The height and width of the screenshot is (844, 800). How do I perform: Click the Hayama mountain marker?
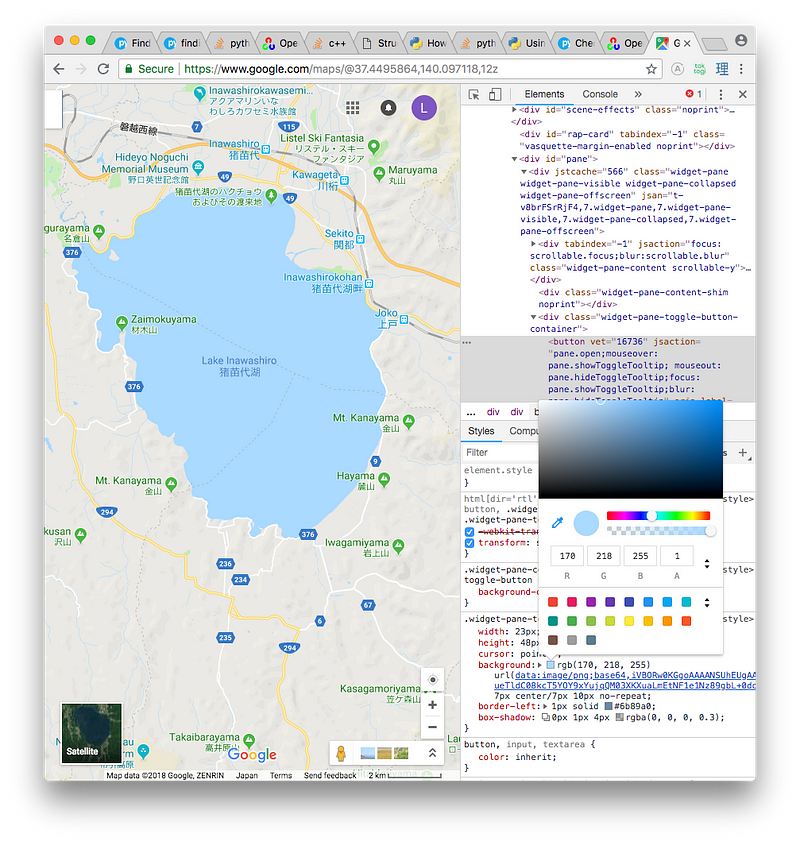pos(384,479)
